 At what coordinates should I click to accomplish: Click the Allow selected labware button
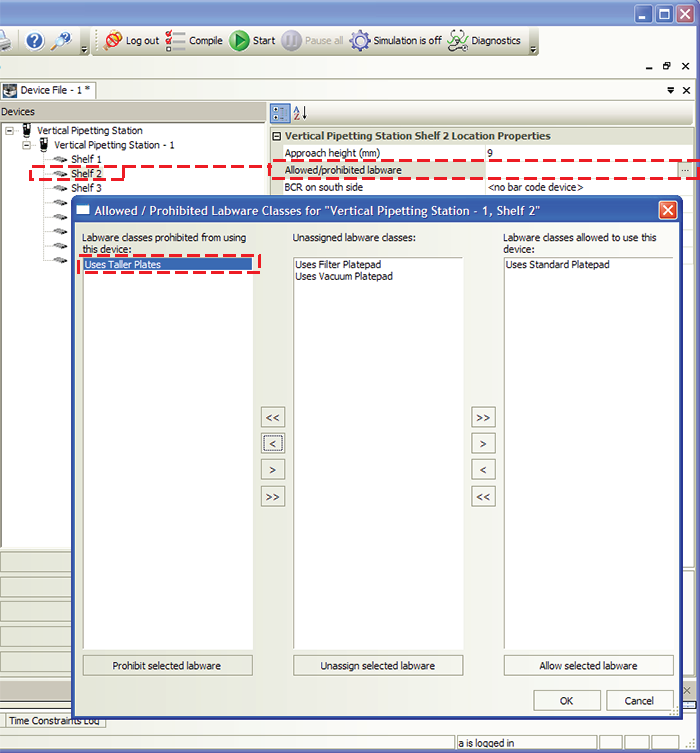point(588,665)
